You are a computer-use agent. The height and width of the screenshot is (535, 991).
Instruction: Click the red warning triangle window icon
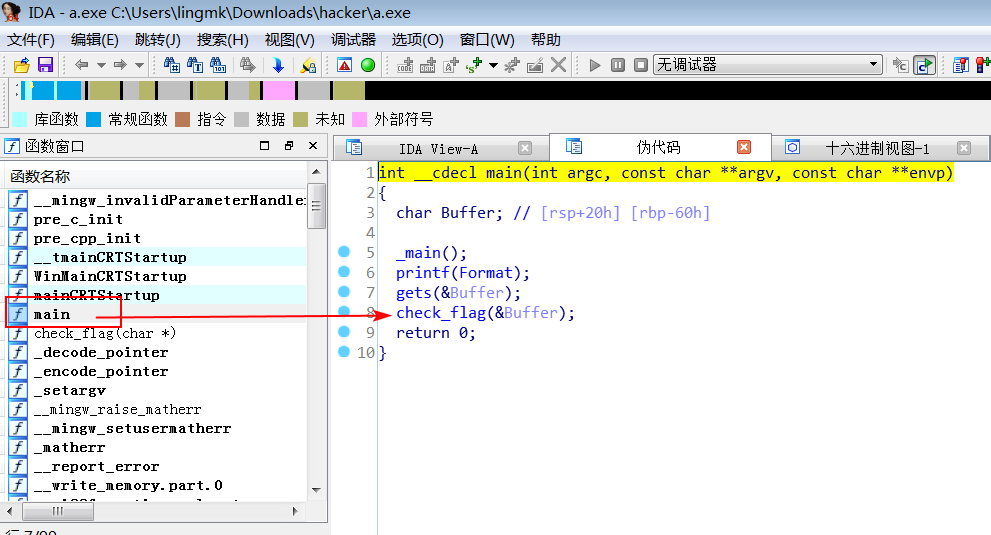(344, 65)
